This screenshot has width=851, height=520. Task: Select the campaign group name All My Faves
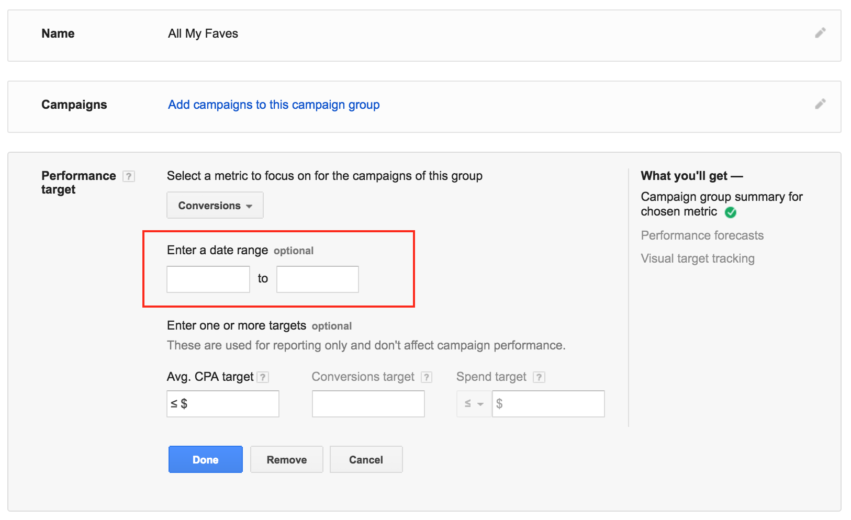coord(203,34)
